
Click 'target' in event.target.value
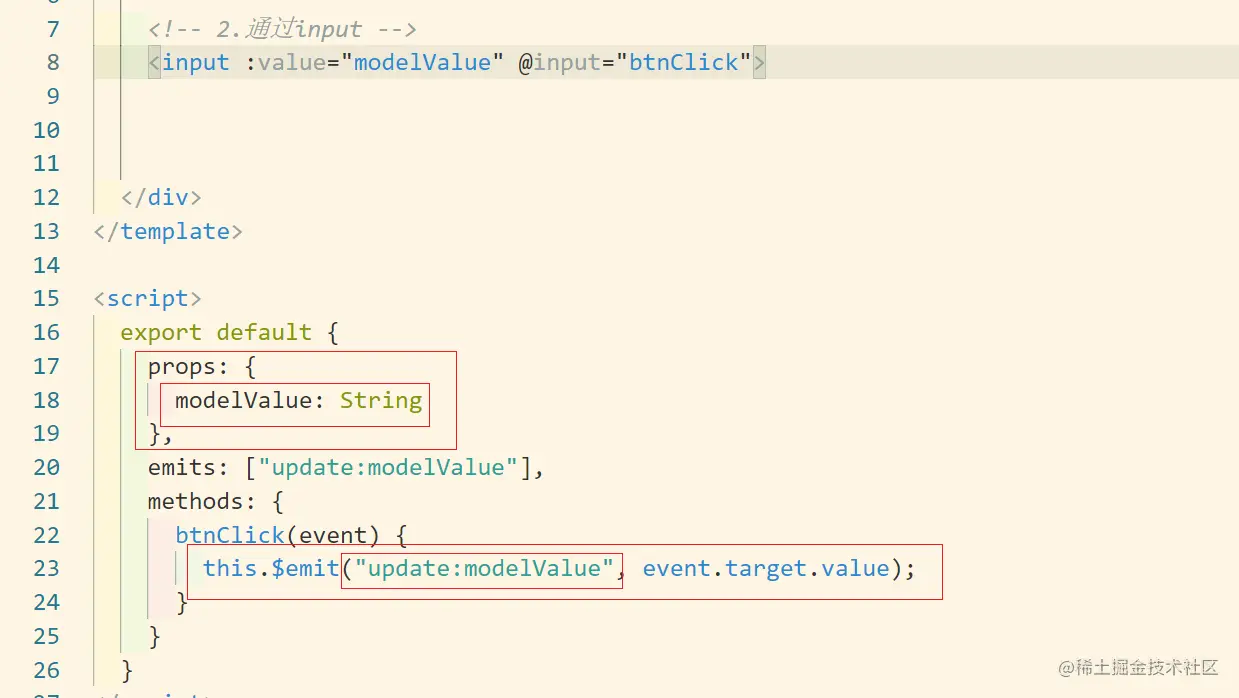(766, 568)
